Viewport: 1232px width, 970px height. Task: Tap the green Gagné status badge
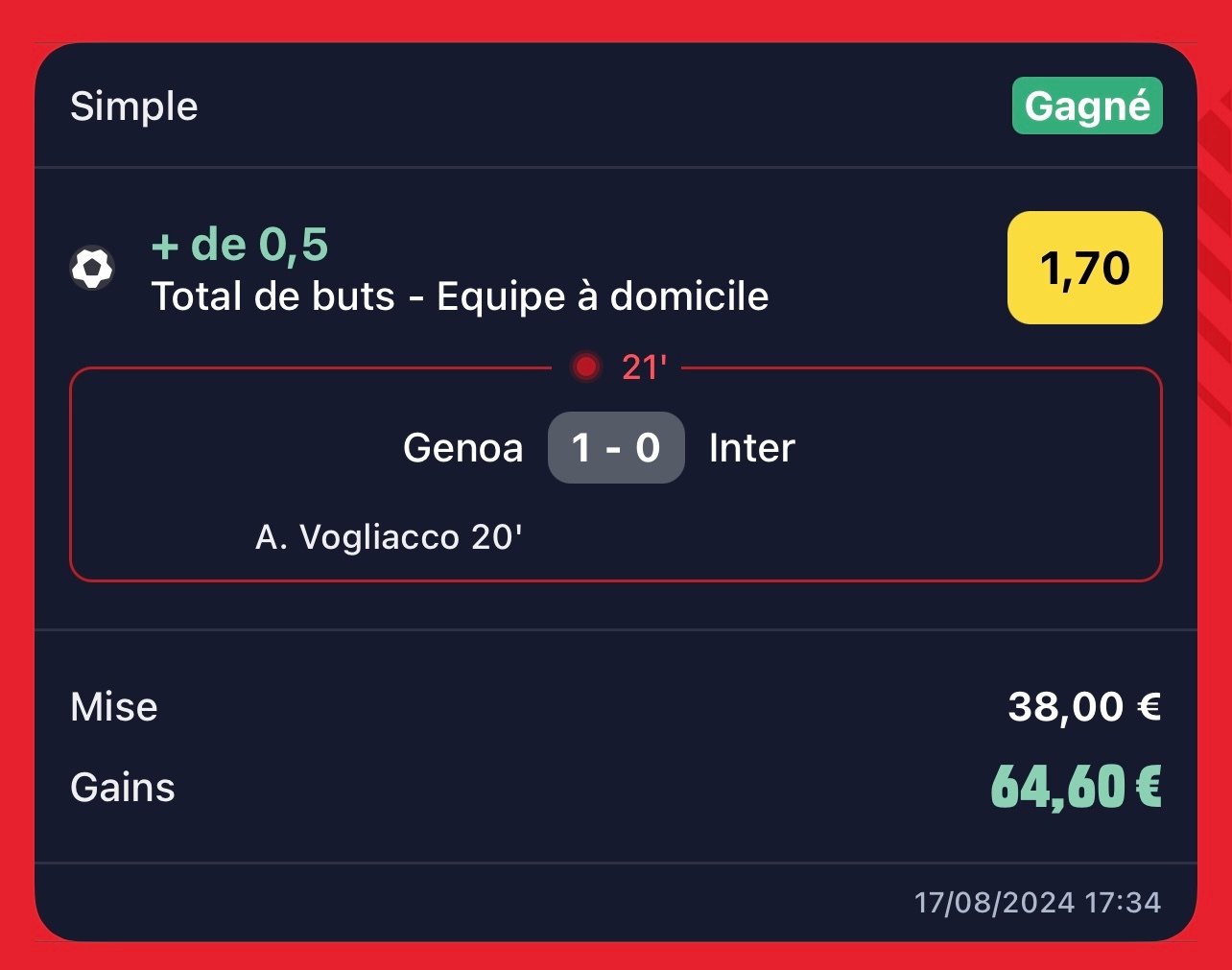tap(1087, 106)
